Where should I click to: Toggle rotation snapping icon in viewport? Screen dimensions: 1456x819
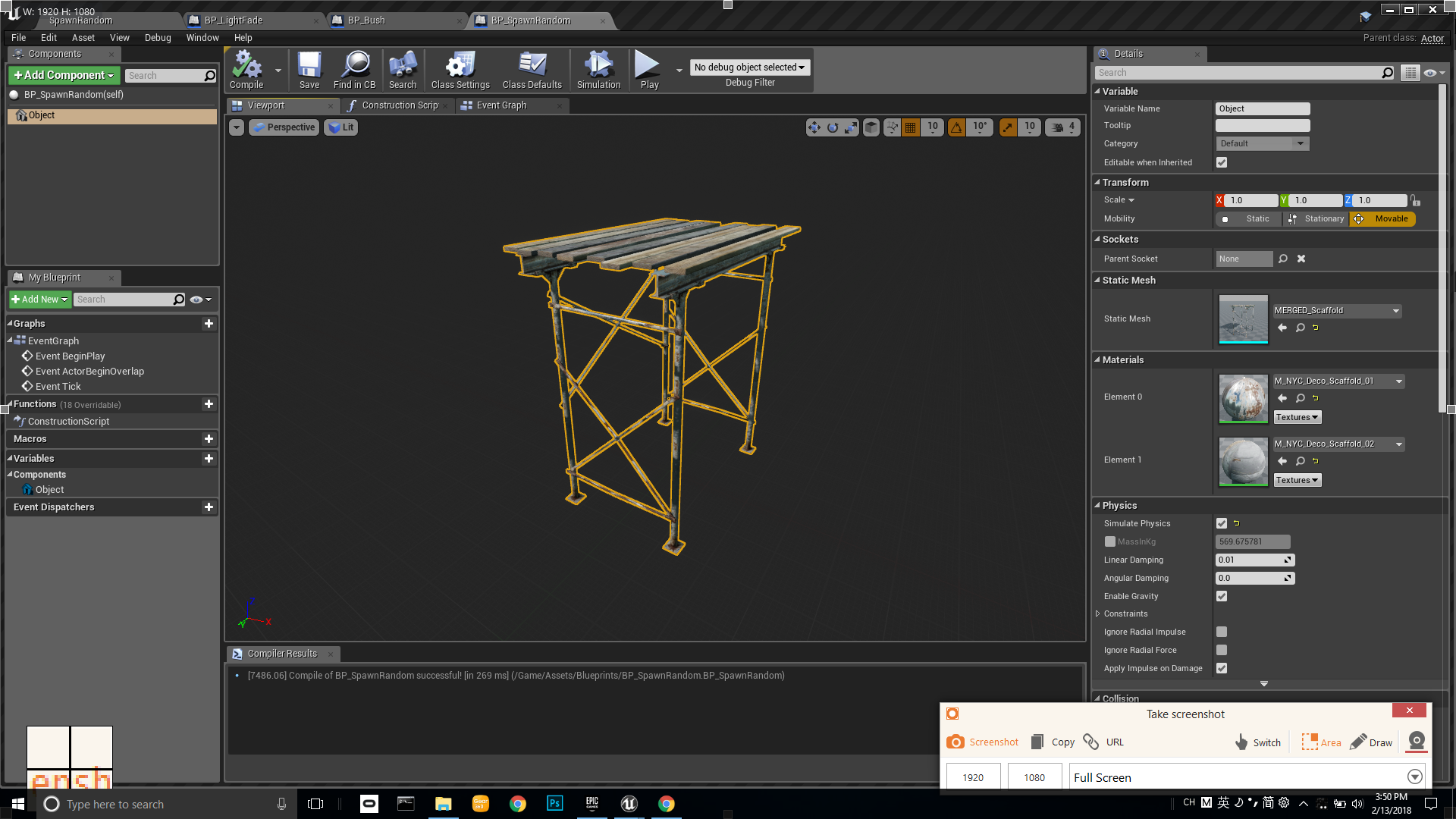pos(956,127)
